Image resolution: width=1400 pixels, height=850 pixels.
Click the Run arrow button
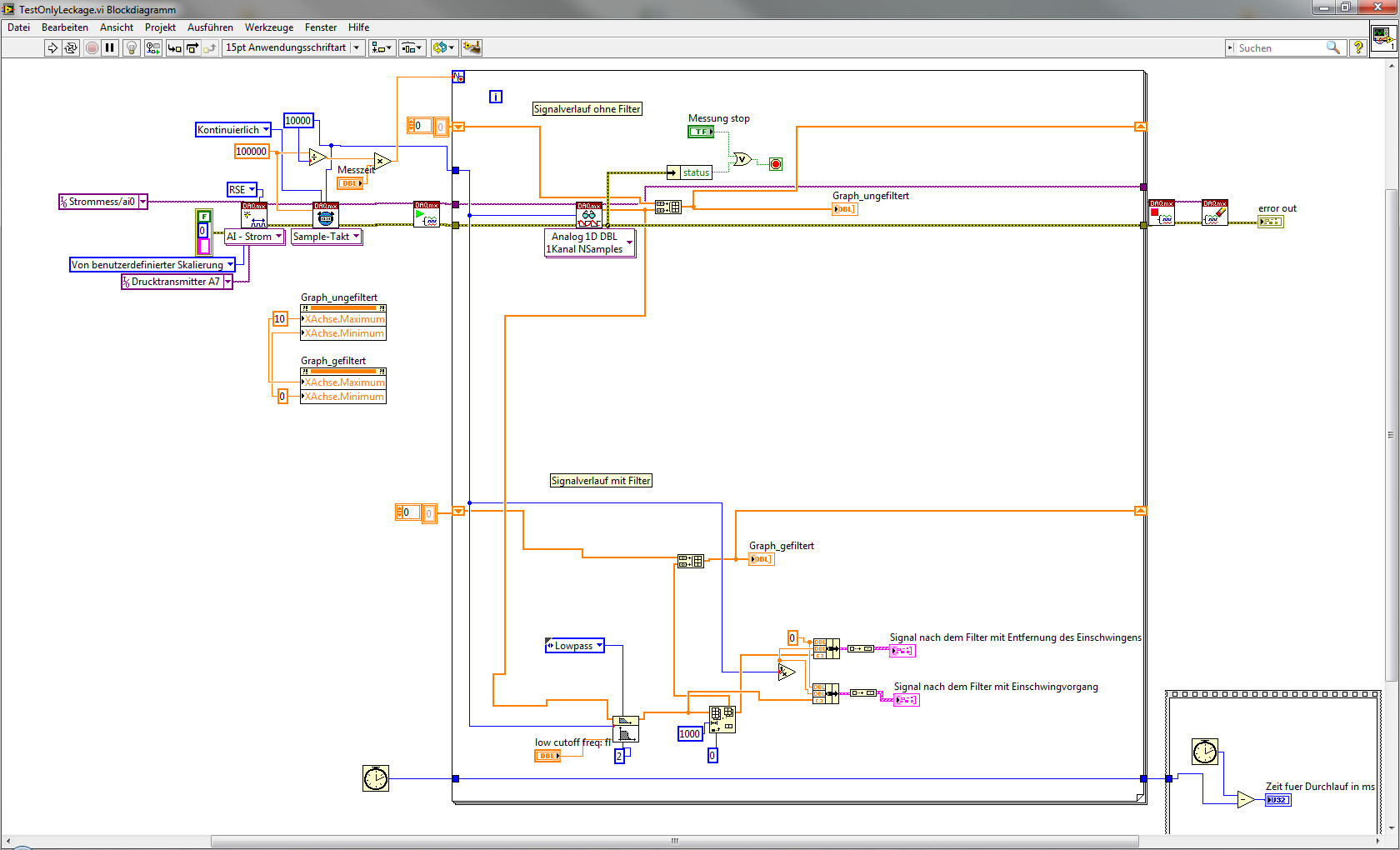pyautogui.click(x=52, y=48)
